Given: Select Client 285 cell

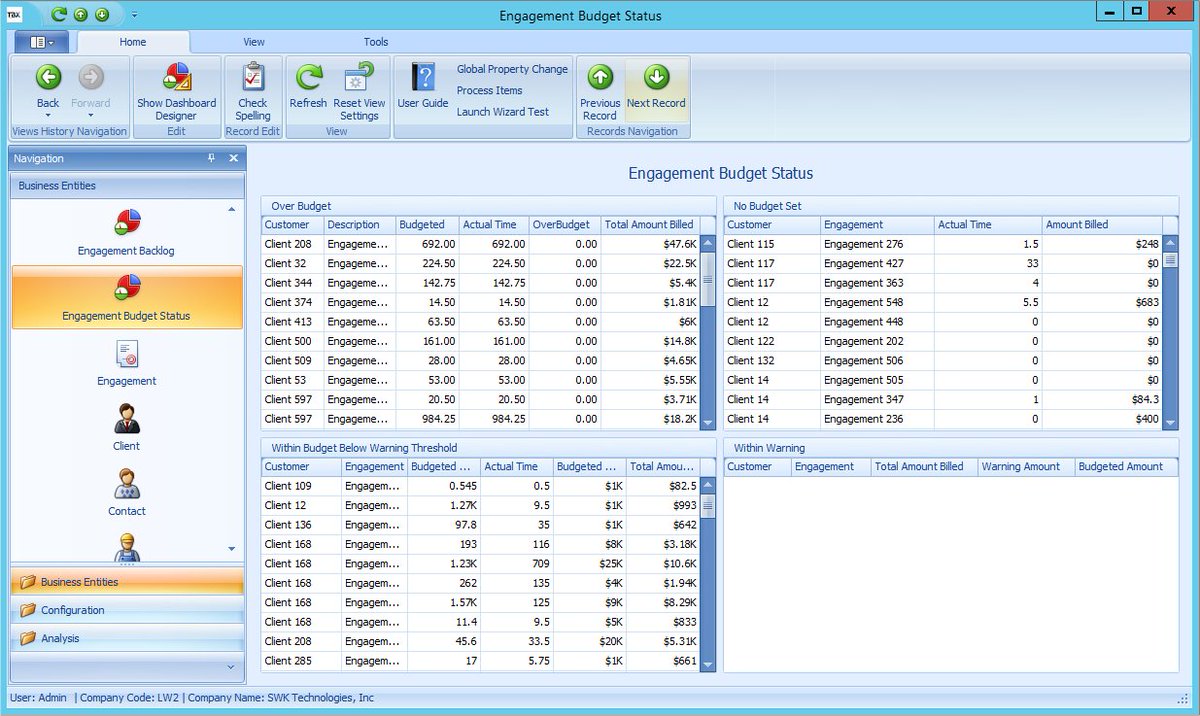Looking at the screenshot, I should [301, 661].
